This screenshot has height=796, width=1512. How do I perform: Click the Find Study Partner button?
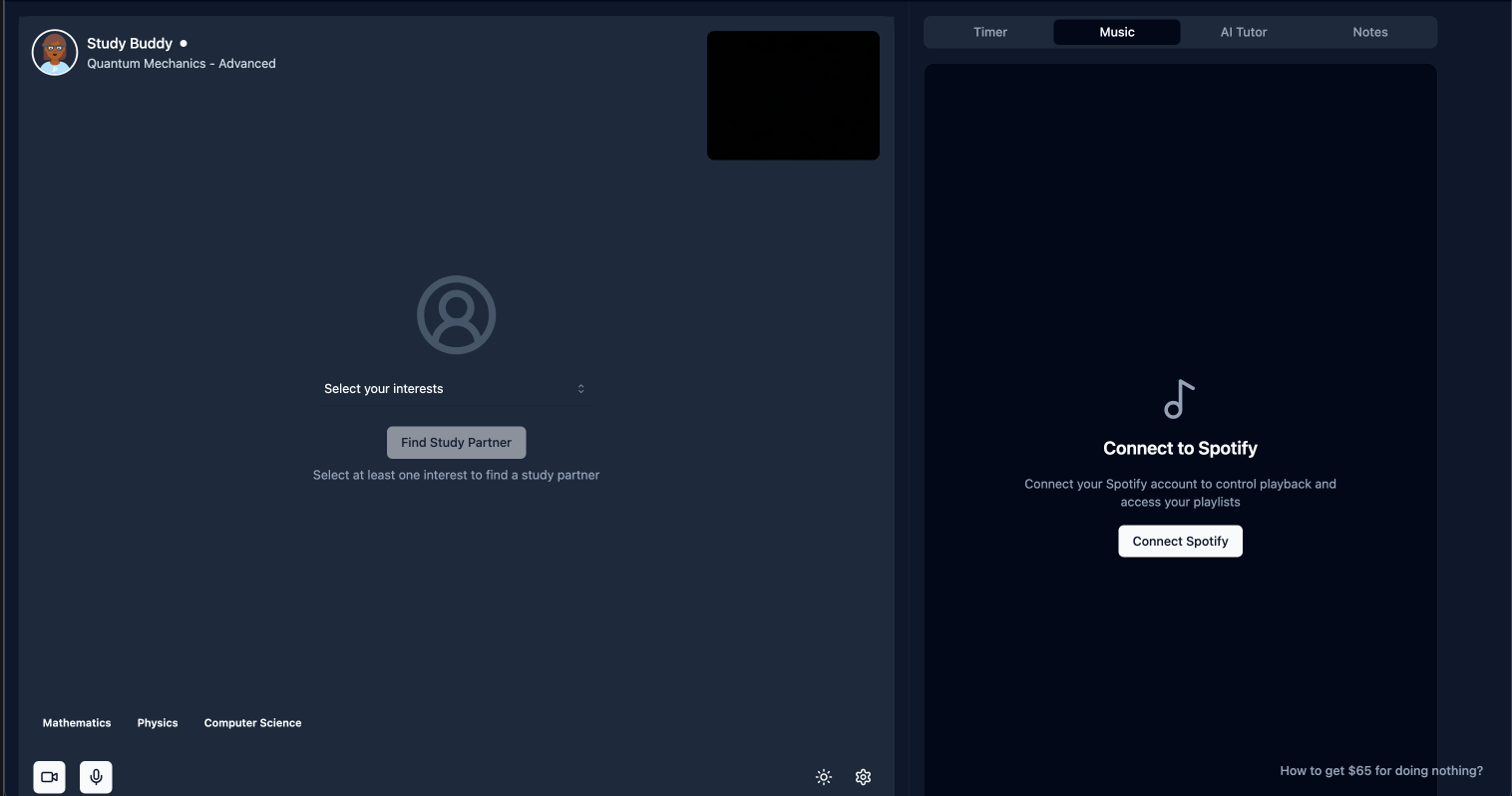(x=456, y=443)
